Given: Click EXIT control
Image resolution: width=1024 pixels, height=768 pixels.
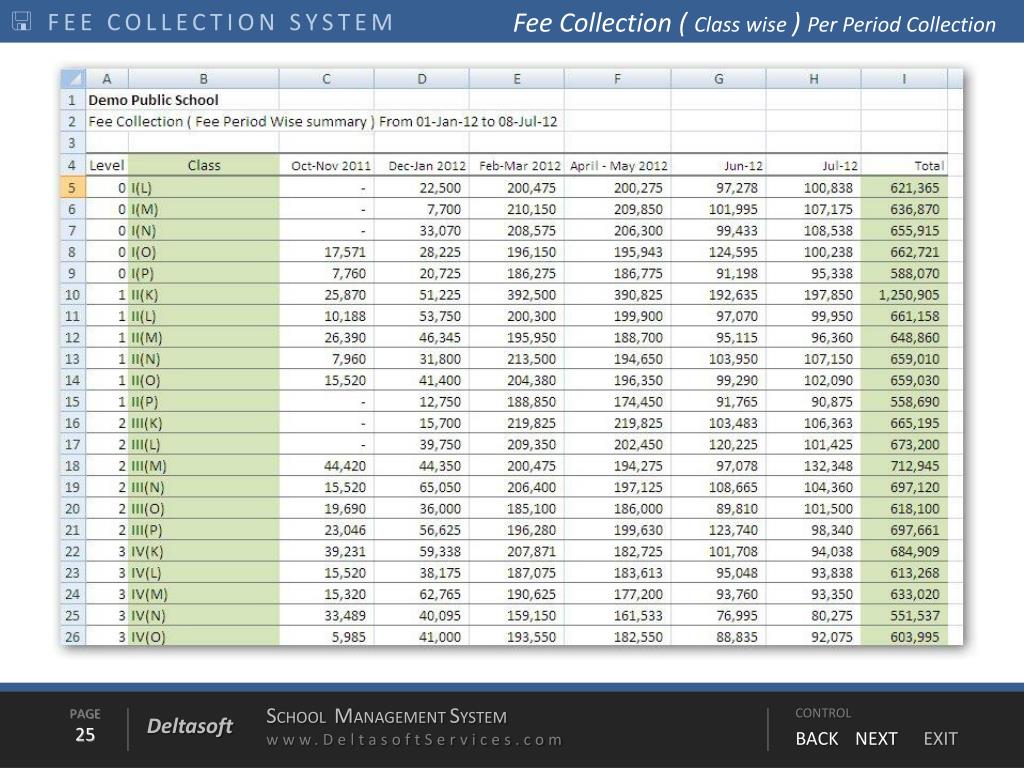Looking at the screenshot, I should point(940,739).
